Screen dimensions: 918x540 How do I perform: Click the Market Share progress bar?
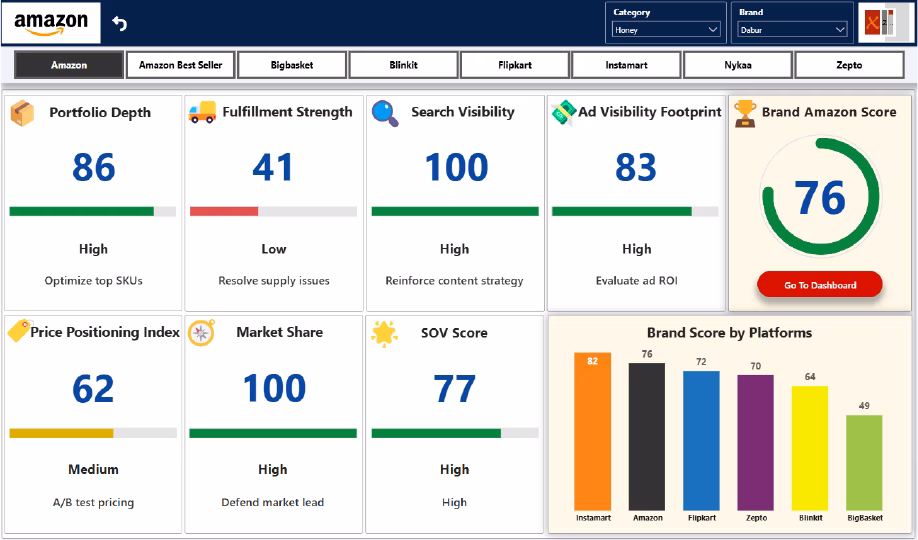click(273, 433)
